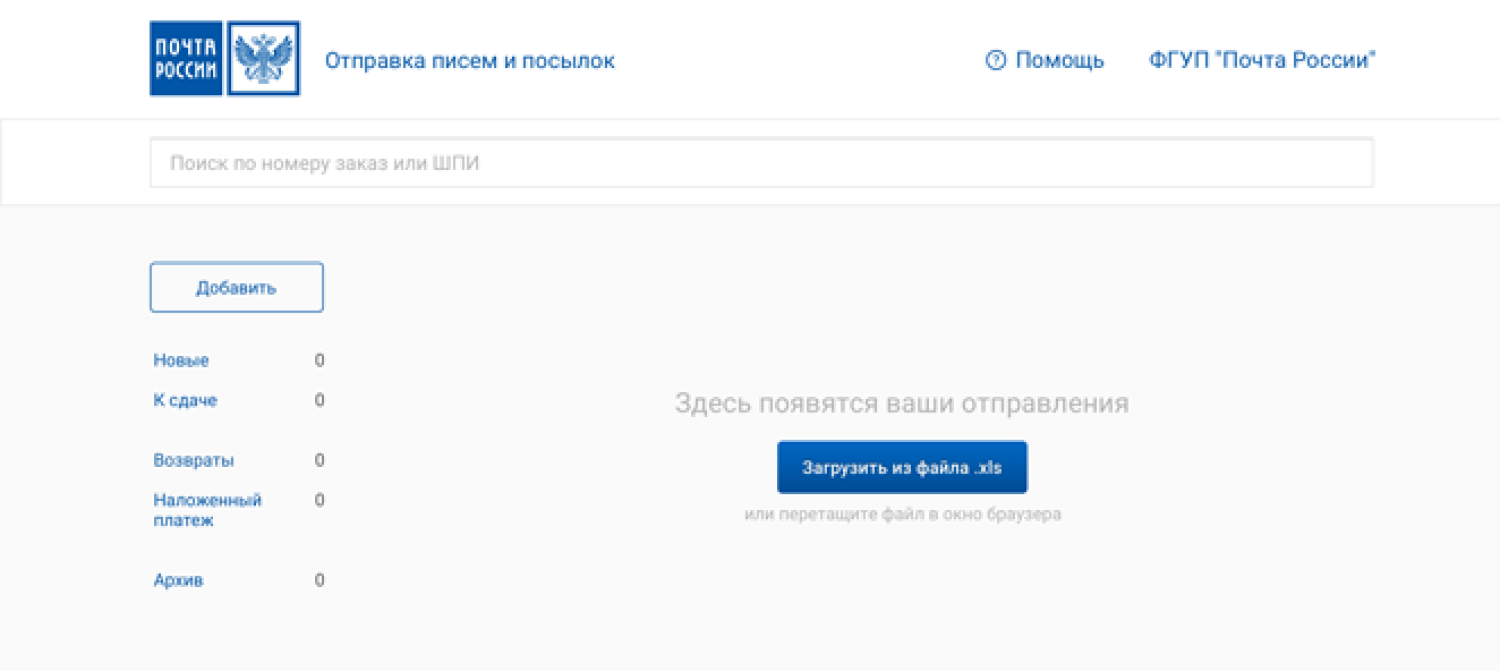
Task: Click the zero counter beside Возвраты
Action: (319, 461)
